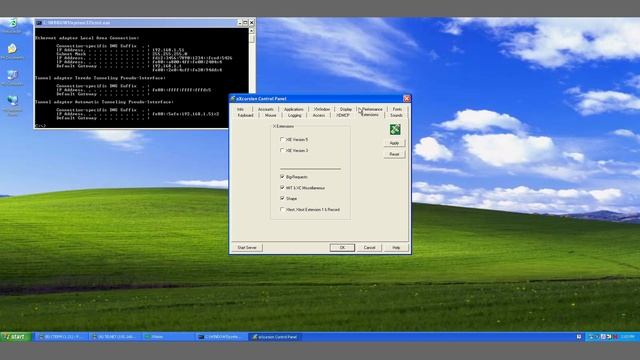
Task: Click the 'Ethernet adapter Local Area Connection' line
Action: click(87, 38)
